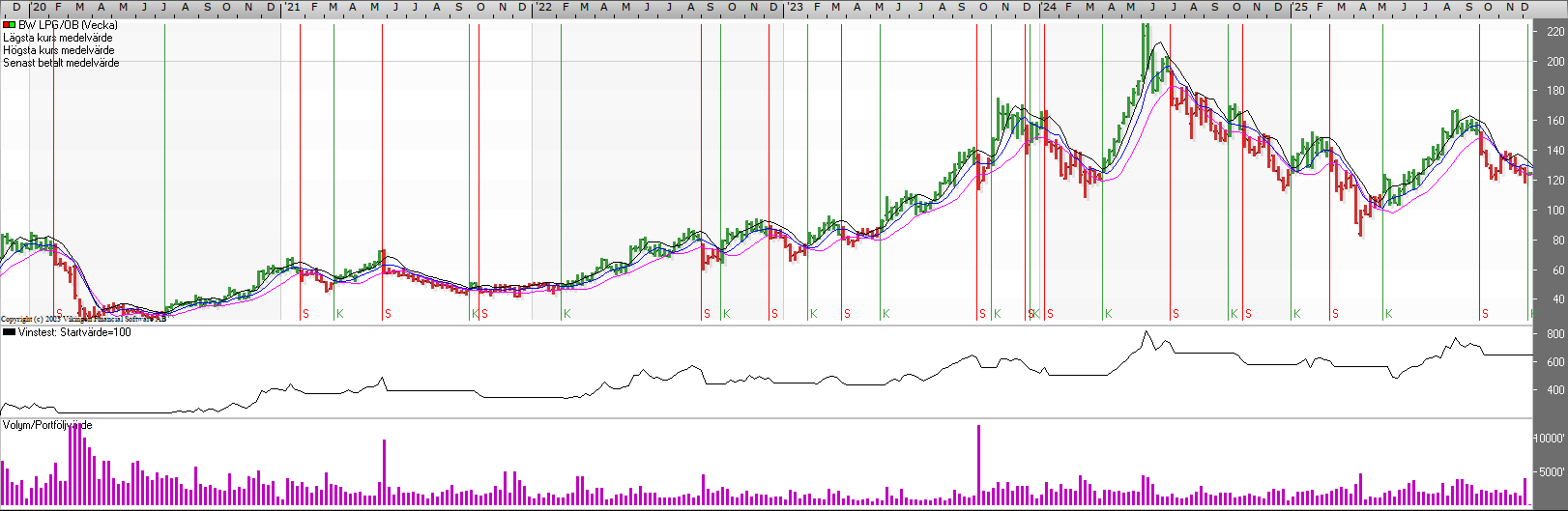Select the Lägsta kurs medelvärde legend entry
The width and height of the screenshot is (1568, 511).
(x=57, y=38)
